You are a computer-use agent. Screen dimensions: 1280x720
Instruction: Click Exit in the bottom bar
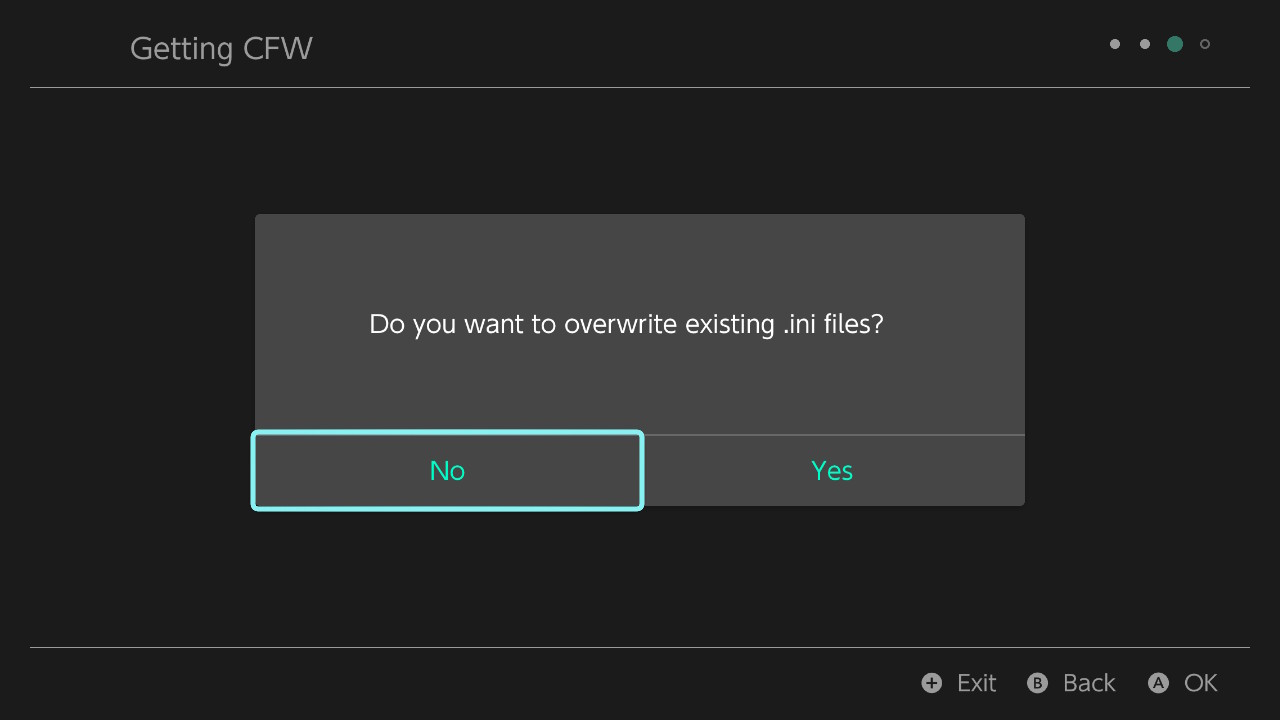pyautogui.click(x=975, y=683)
